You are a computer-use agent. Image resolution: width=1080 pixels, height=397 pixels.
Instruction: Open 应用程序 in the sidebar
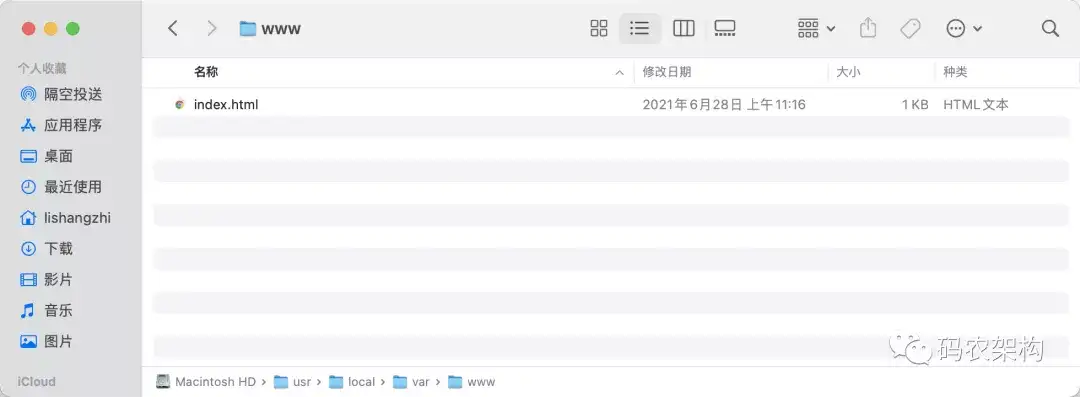pyautogui.click(x=73, y=125)
